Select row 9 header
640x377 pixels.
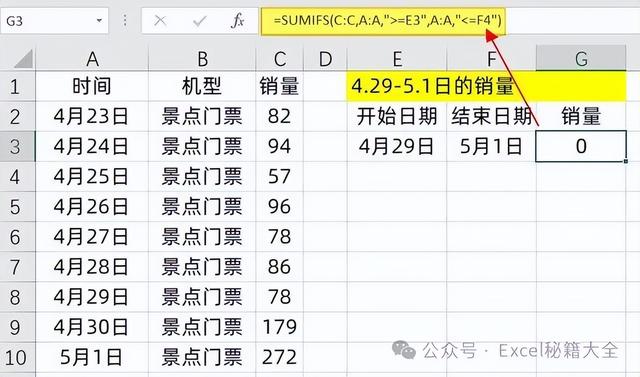pyautogui.click(x=18, y=327)
